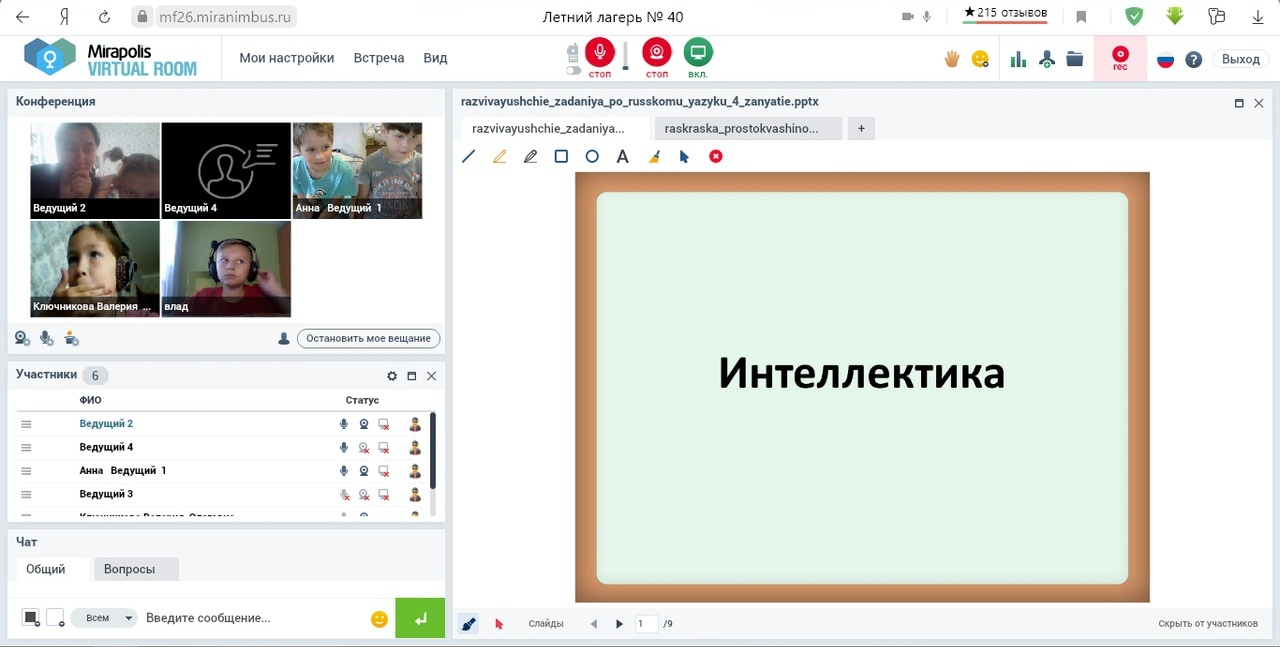Click the role avatar icon for Ведущий 3
Image resolution: width=1280 pixels, height=647 pixels.
415,495
